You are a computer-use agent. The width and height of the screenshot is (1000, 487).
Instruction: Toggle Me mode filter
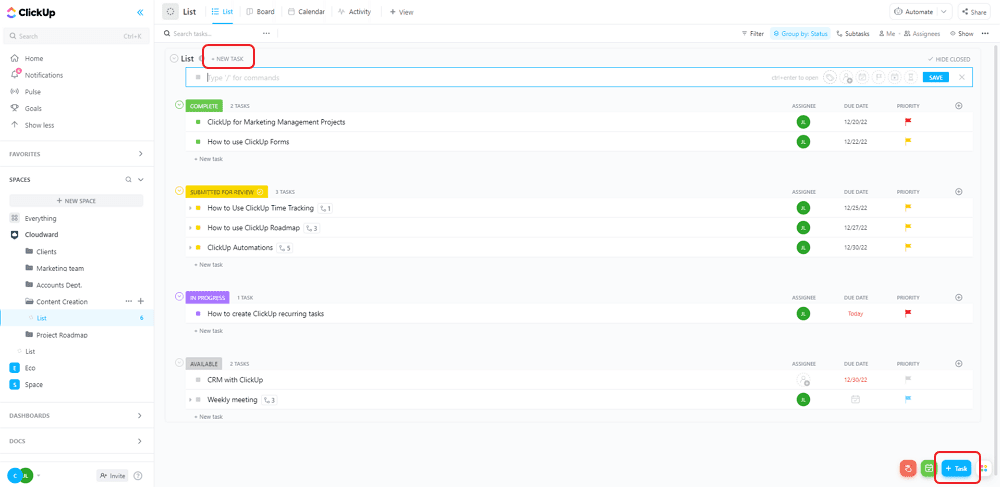pos(886,33)
